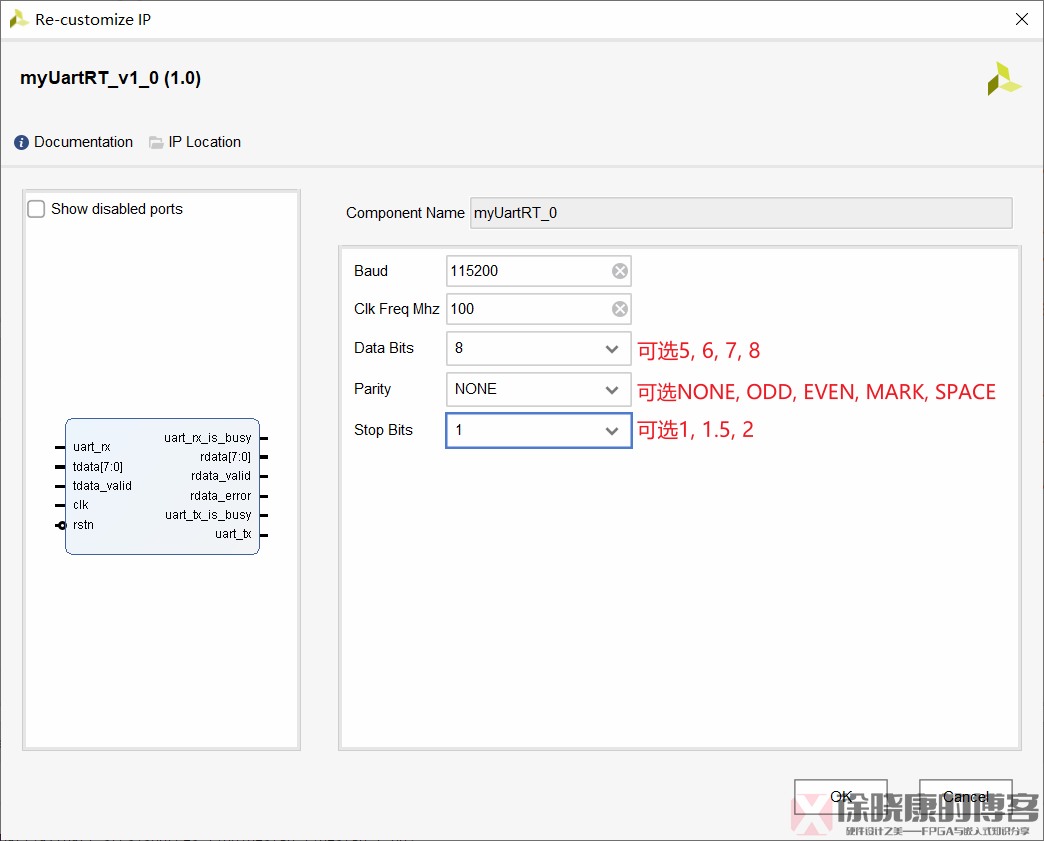Click the Stop Bits label
Screen dimensions: 1044x841
pyautogui.click(x=384, y=430)
